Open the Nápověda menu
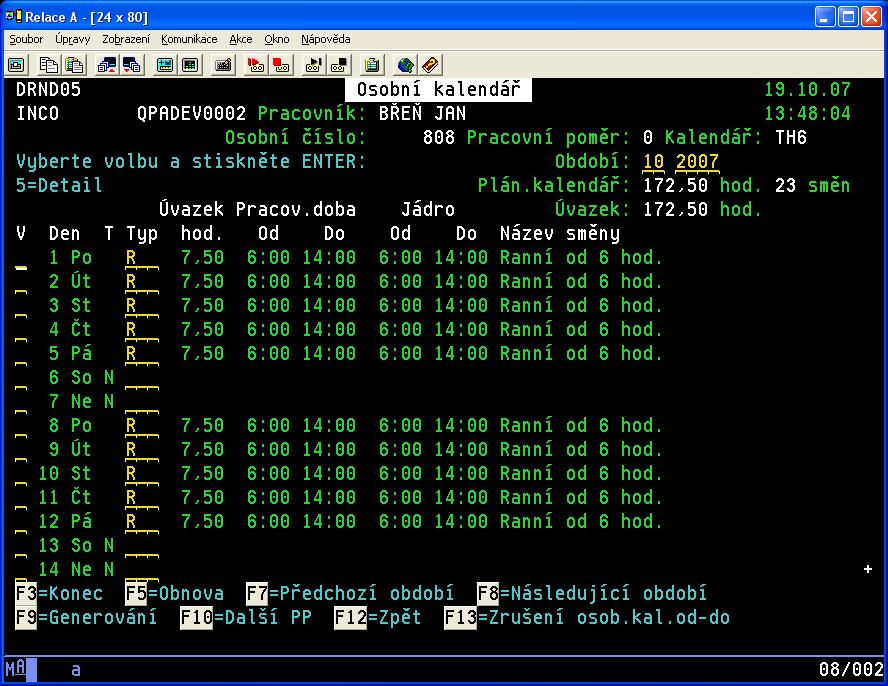Viewport: 888px width, 686px height. (x=326, y=39)
